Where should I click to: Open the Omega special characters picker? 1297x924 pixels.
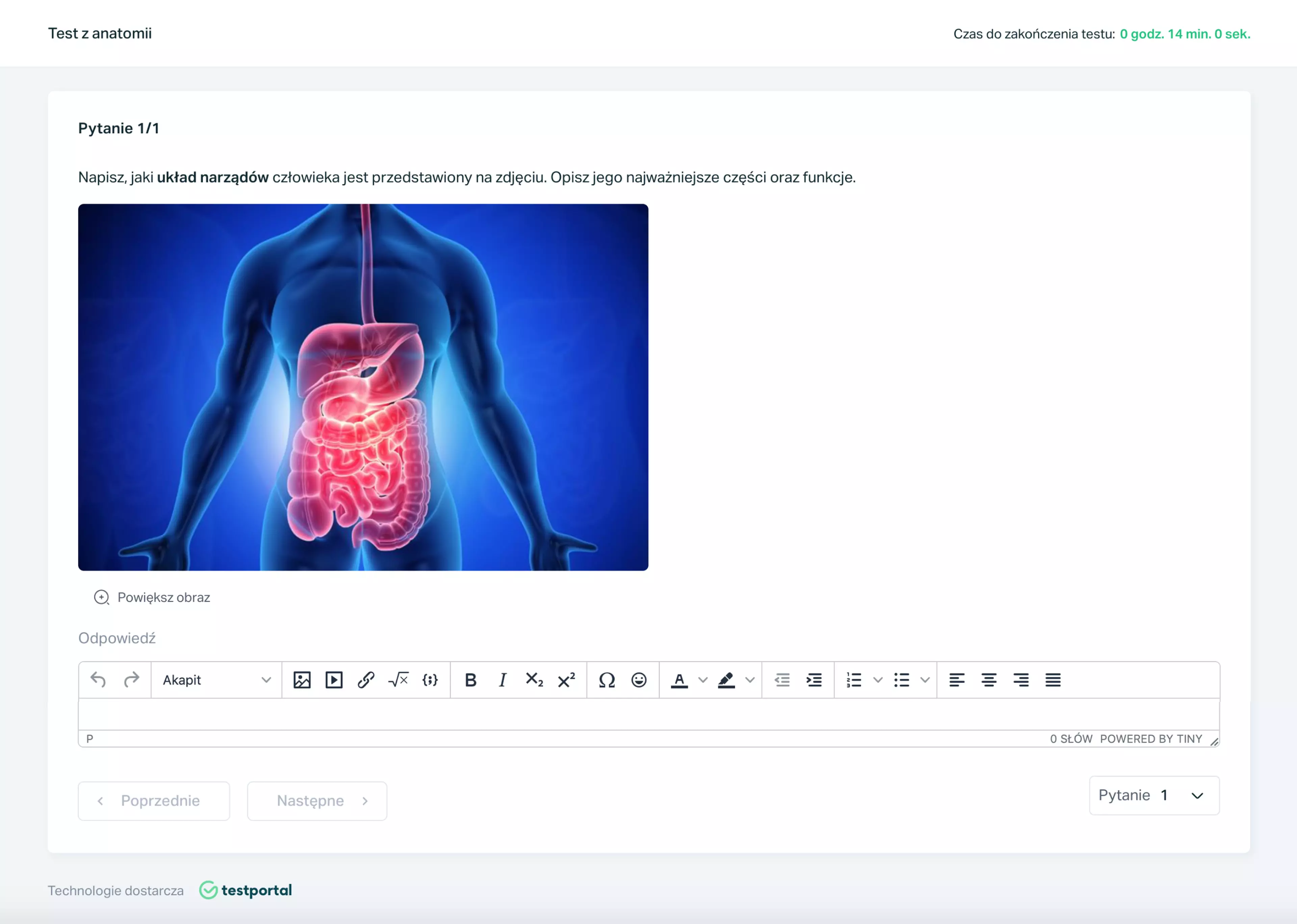click(x=607, y=680)
